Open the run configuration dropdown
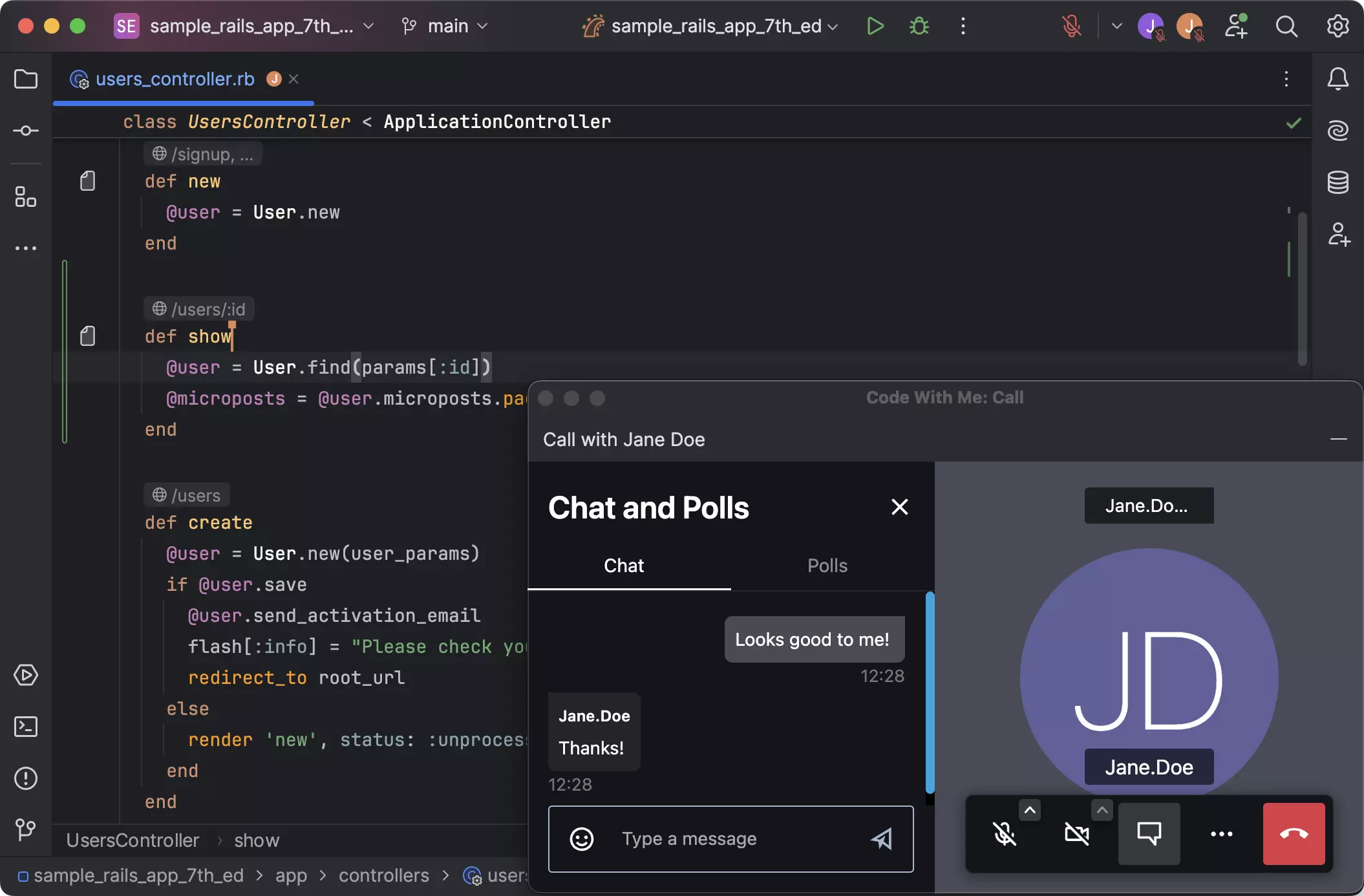1364x896 pixels. click(x=718, y=27)
